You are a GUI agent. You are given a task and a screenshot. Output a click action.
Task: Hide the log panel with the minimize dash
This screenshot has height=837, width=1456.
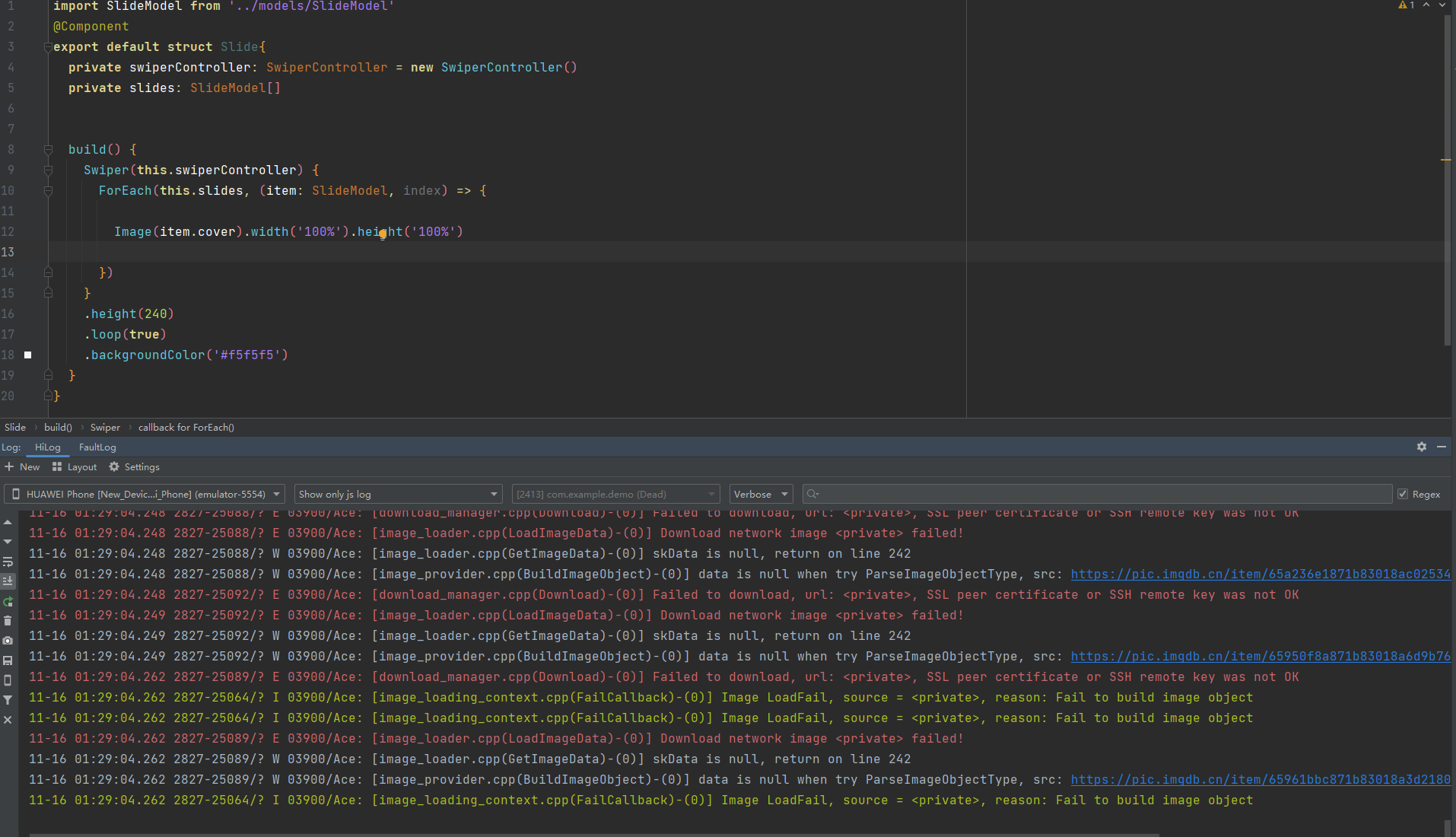pos(1442,447)
